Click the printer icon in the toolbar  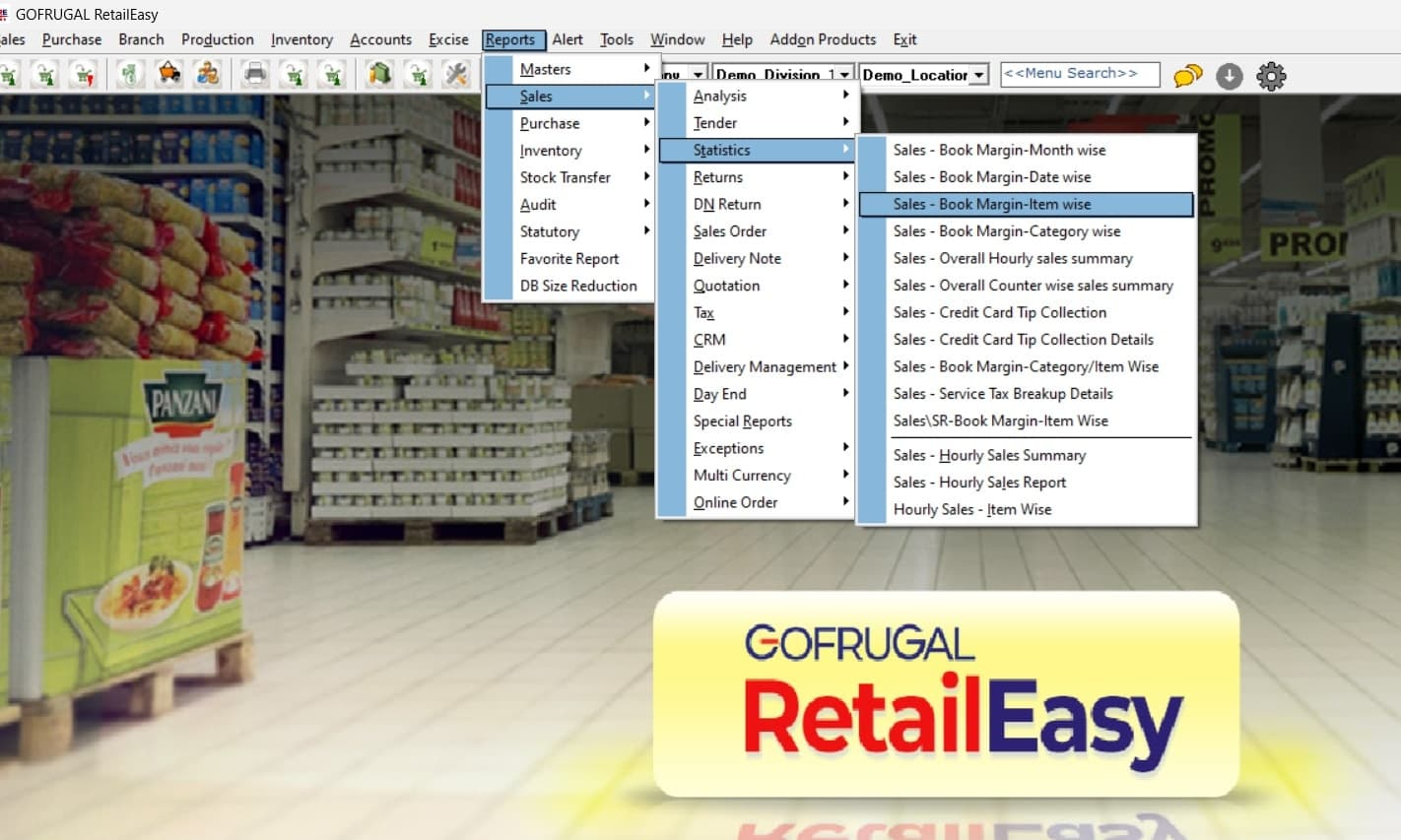point(255,75)
